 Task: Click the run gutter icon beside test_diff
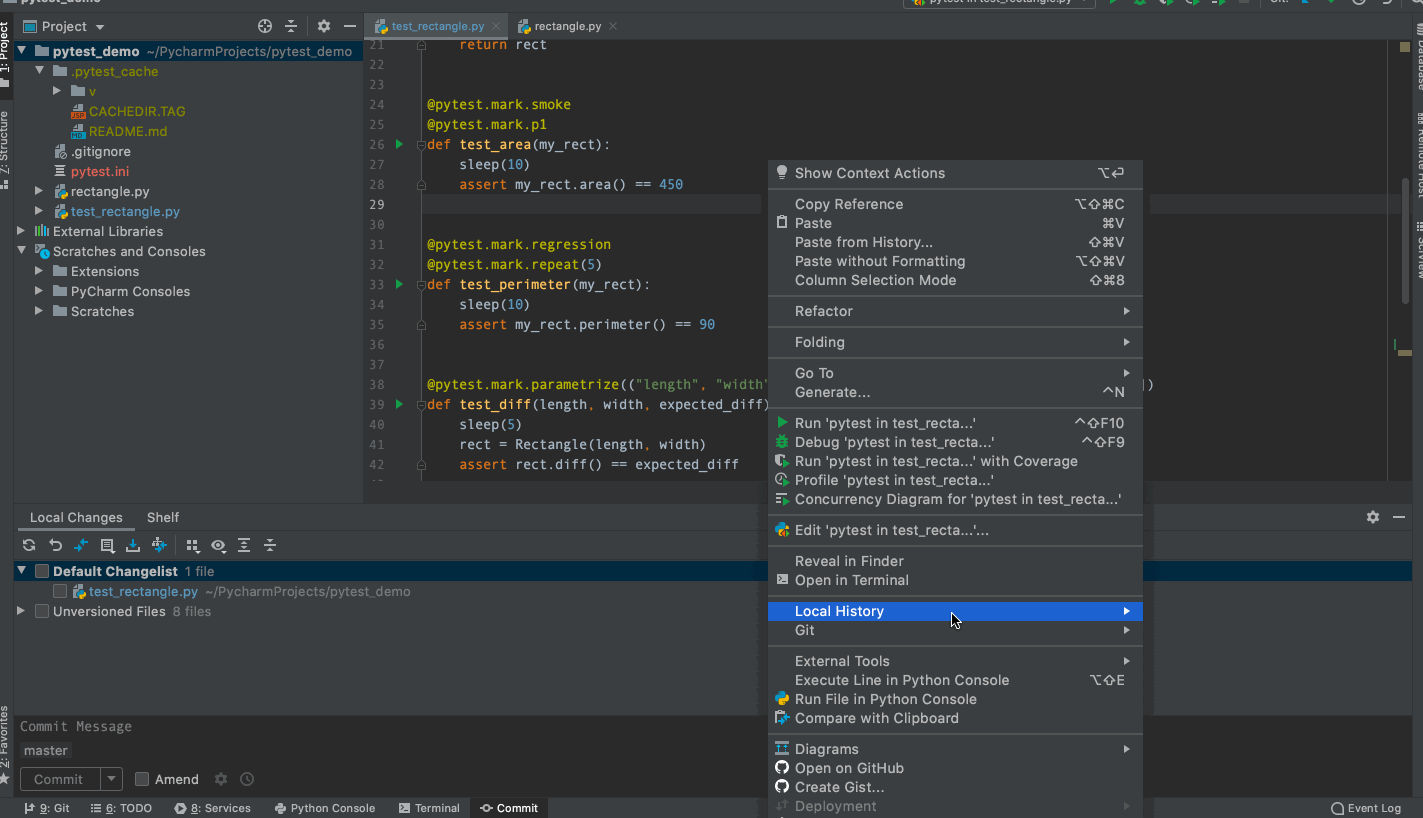click(399, 404)
